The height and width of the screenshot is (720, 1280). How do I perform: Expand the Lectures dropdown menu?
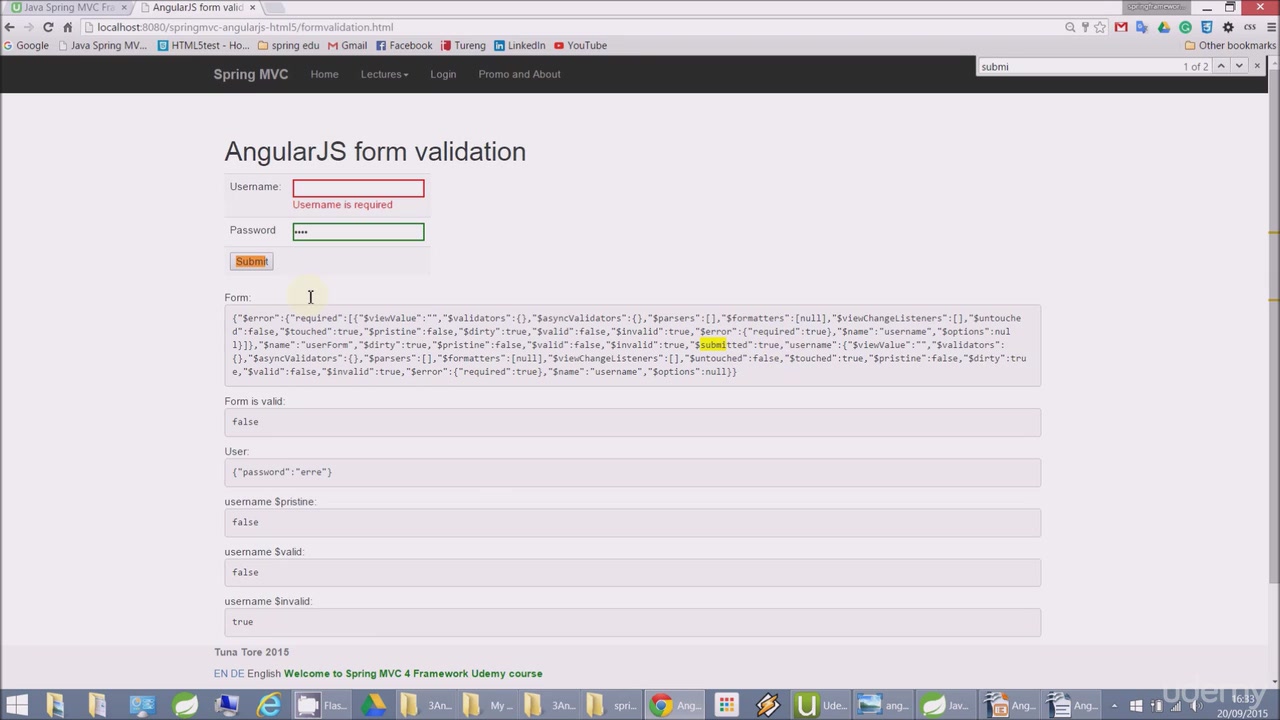[x=384, y=74]
